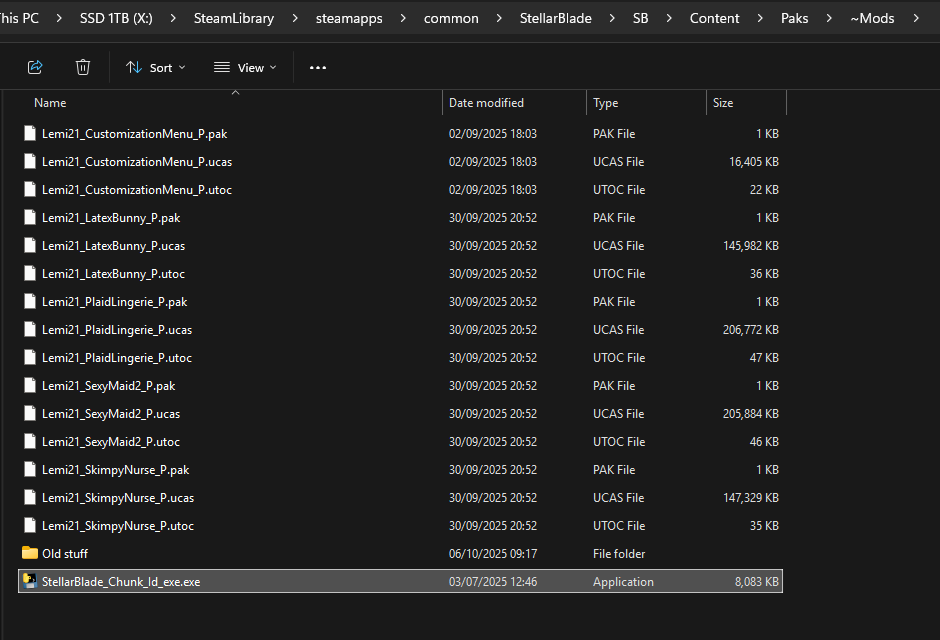Select StellarBlade_Chunk_Id_exe.exe file name
This screenshot has height=640, width=940.
[x=121, y=582]
